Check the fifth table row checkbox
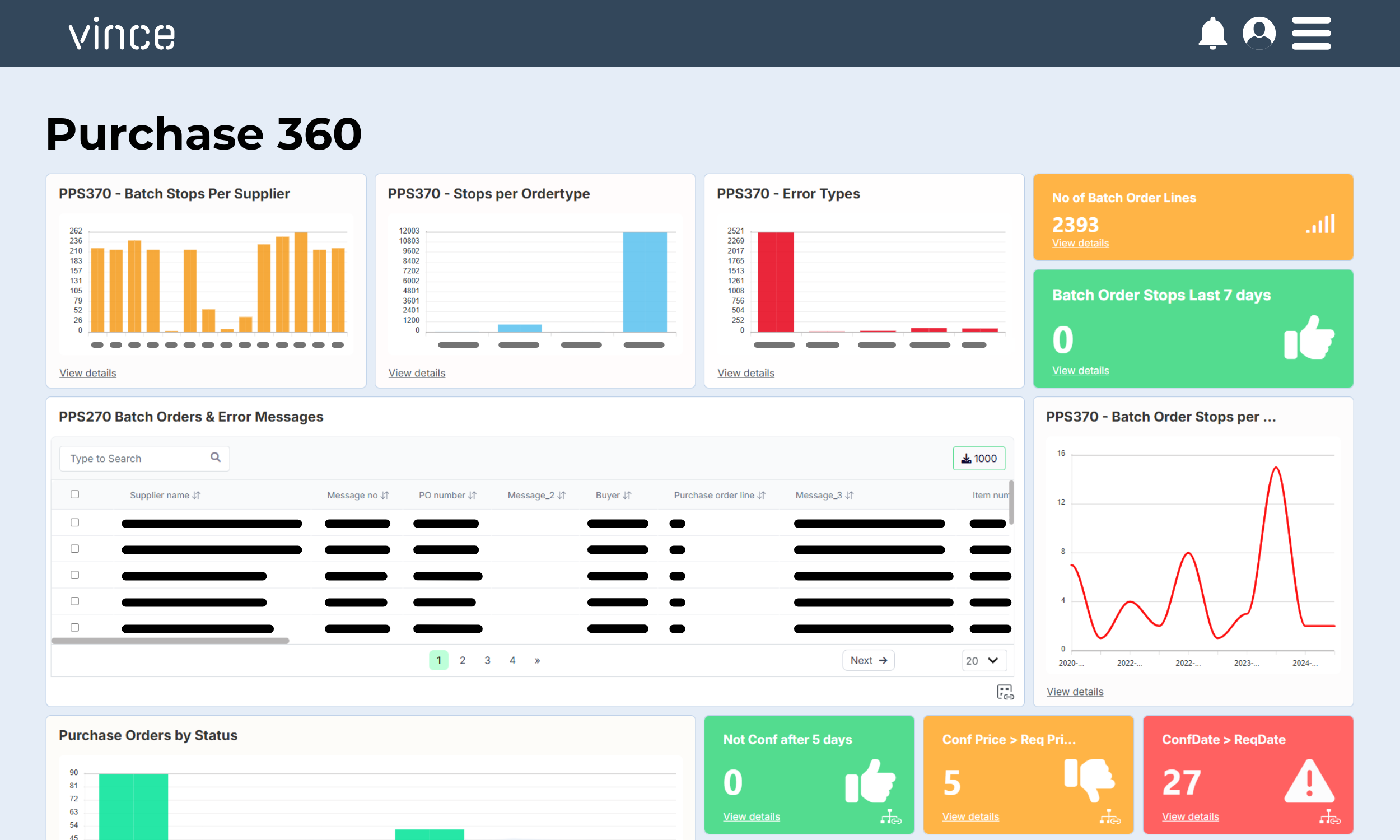Screen dimensions: 1400x840 pyautogui.click(x=74, y=627)
